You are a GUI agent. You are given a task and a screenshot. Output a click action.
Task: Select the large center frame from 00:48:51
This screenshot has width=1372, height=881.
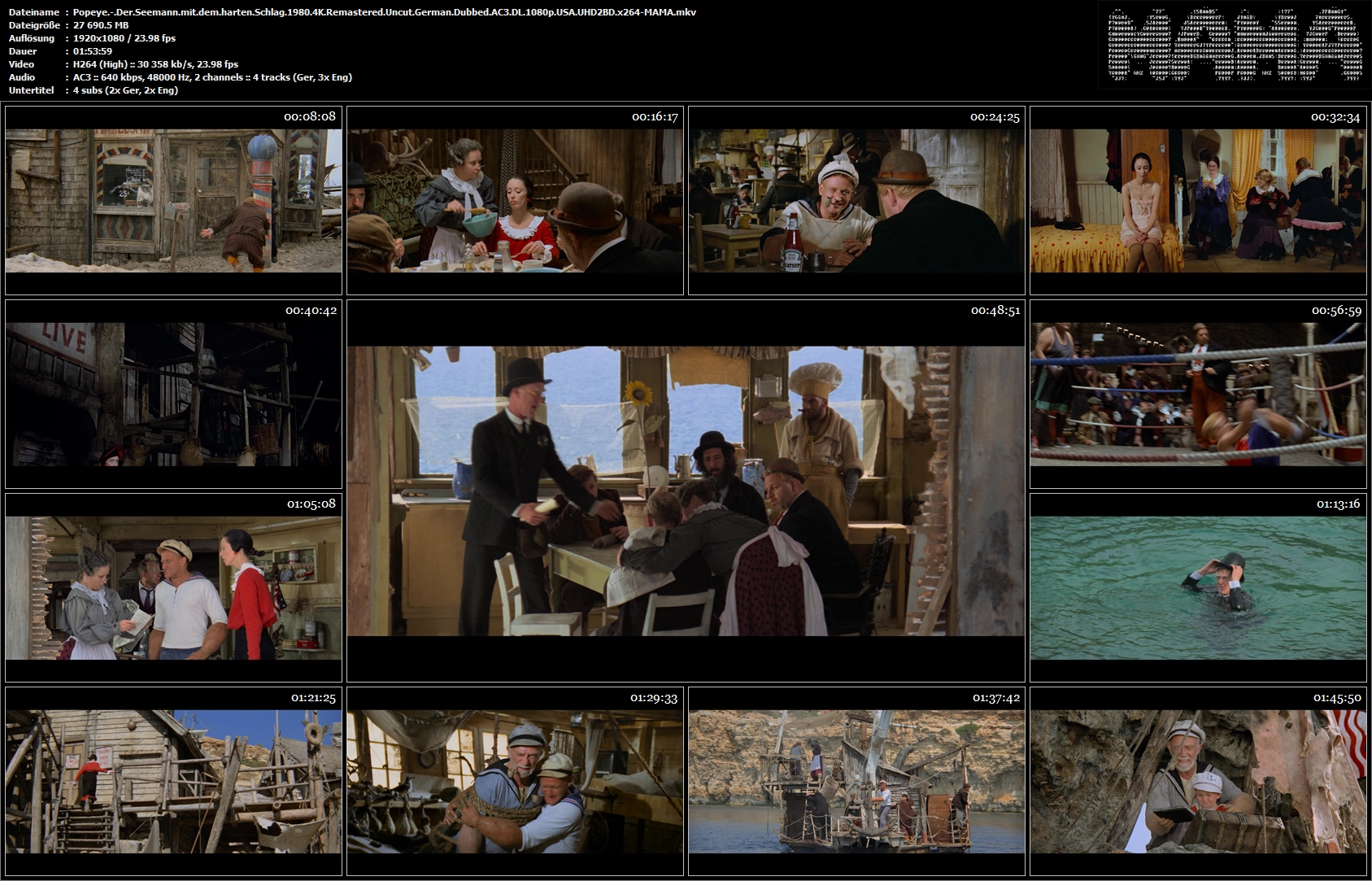point(686,491)
